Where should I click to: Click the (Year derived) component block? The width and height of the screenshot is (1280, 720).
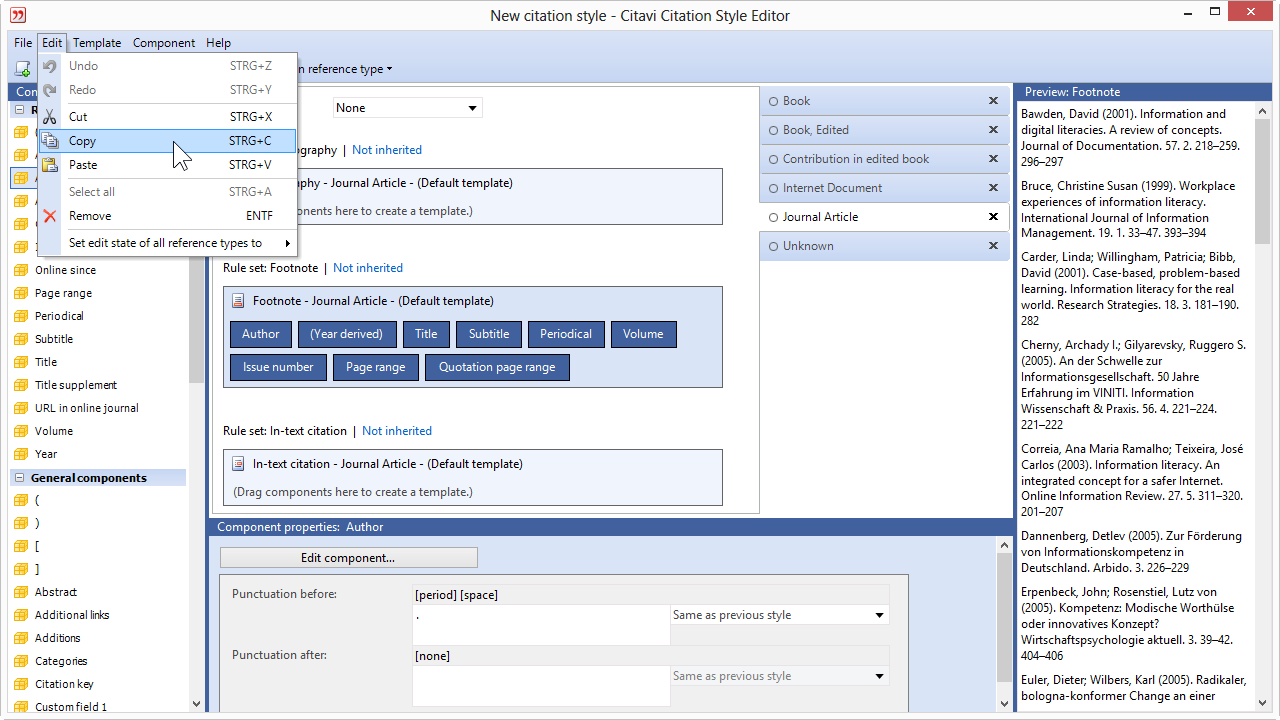point(347,334)
